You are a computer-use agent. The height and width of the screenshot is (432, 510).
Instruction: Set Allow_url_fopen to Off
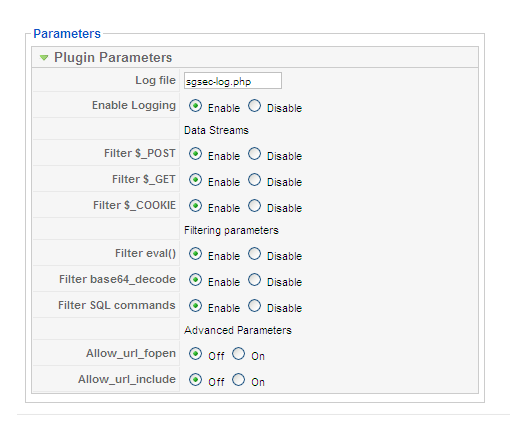coord(195,354)
